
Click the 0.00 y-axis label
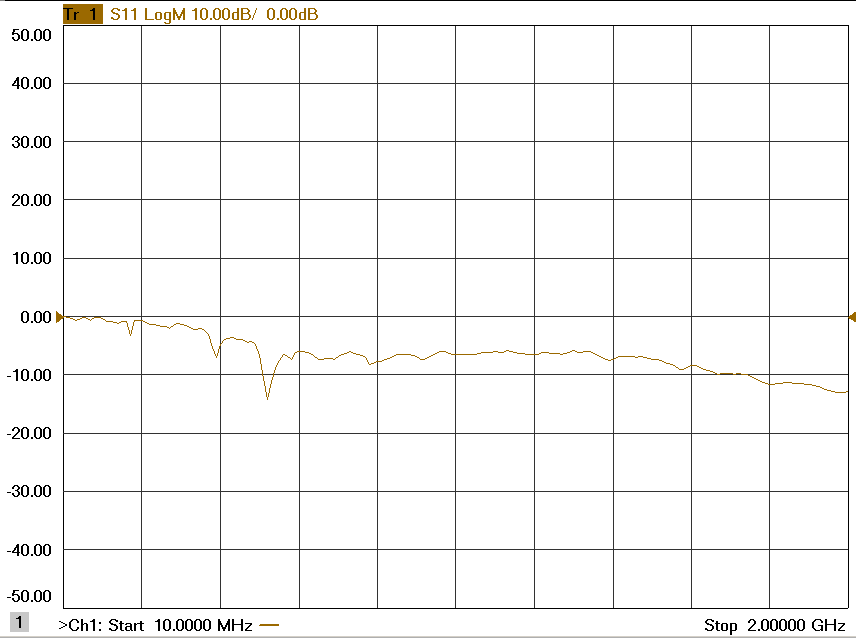[x=36, y=317]
